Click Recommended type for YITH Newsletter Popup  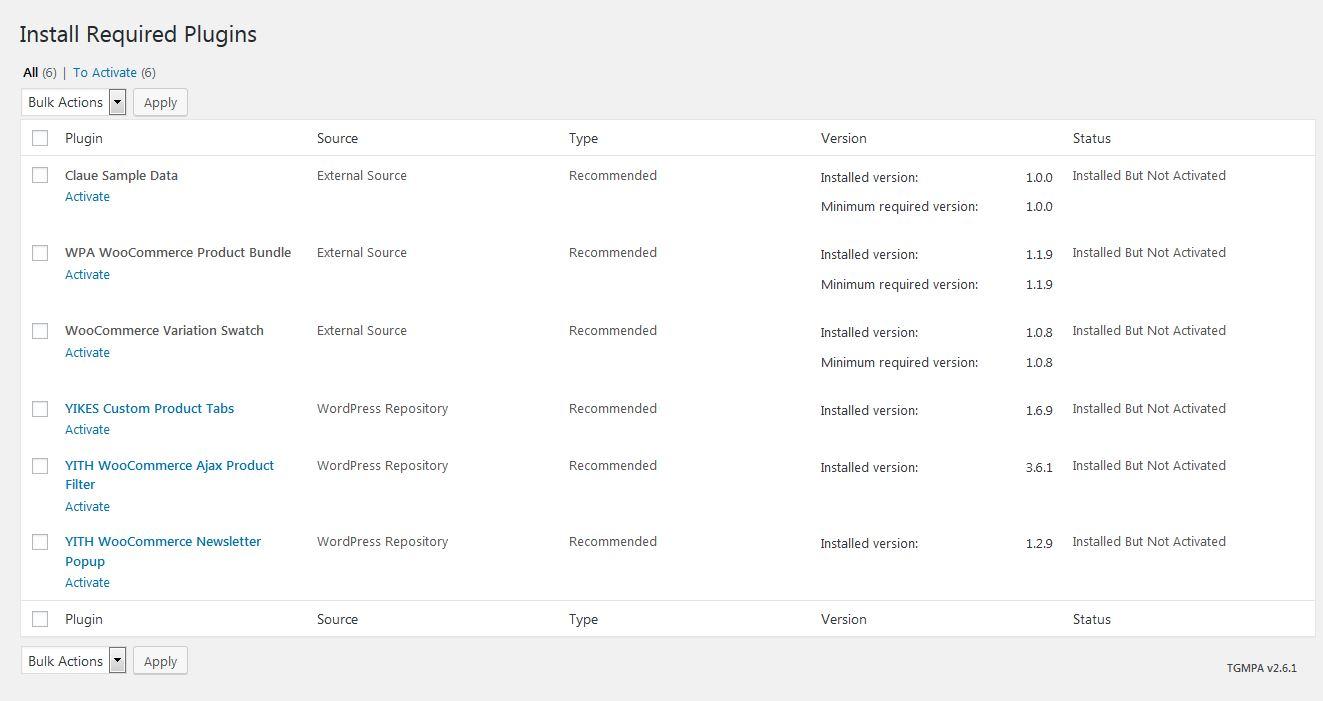[x=613, y=541]
